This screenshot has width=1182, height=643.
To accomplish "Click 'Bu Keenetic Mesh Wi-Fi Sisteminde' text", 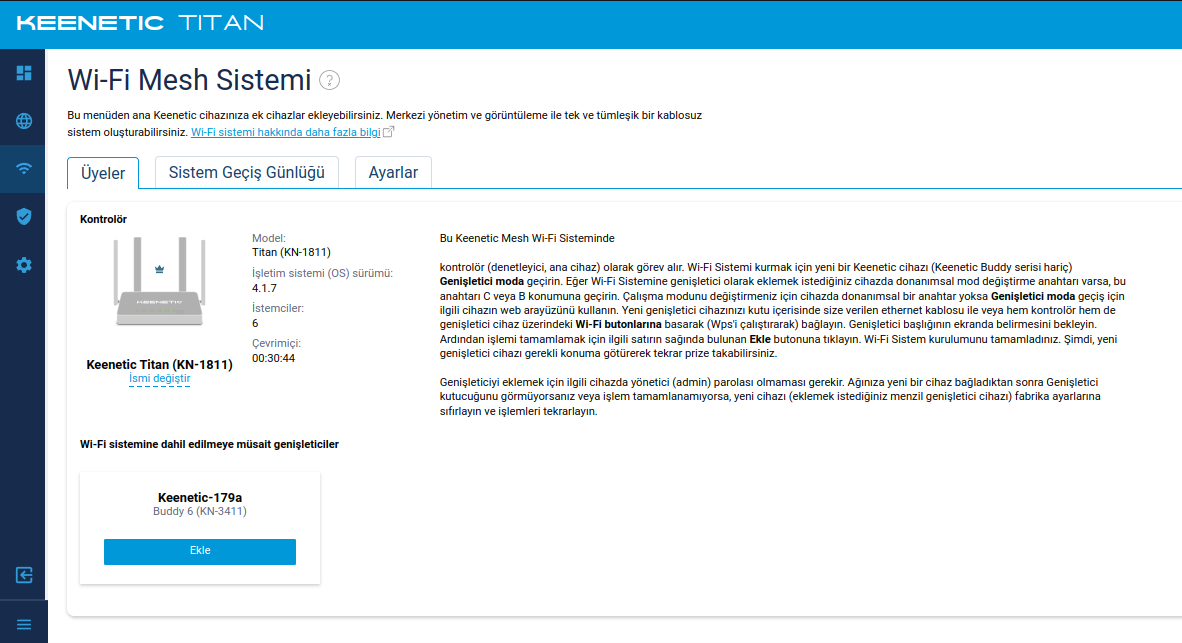I will [527, 238].
